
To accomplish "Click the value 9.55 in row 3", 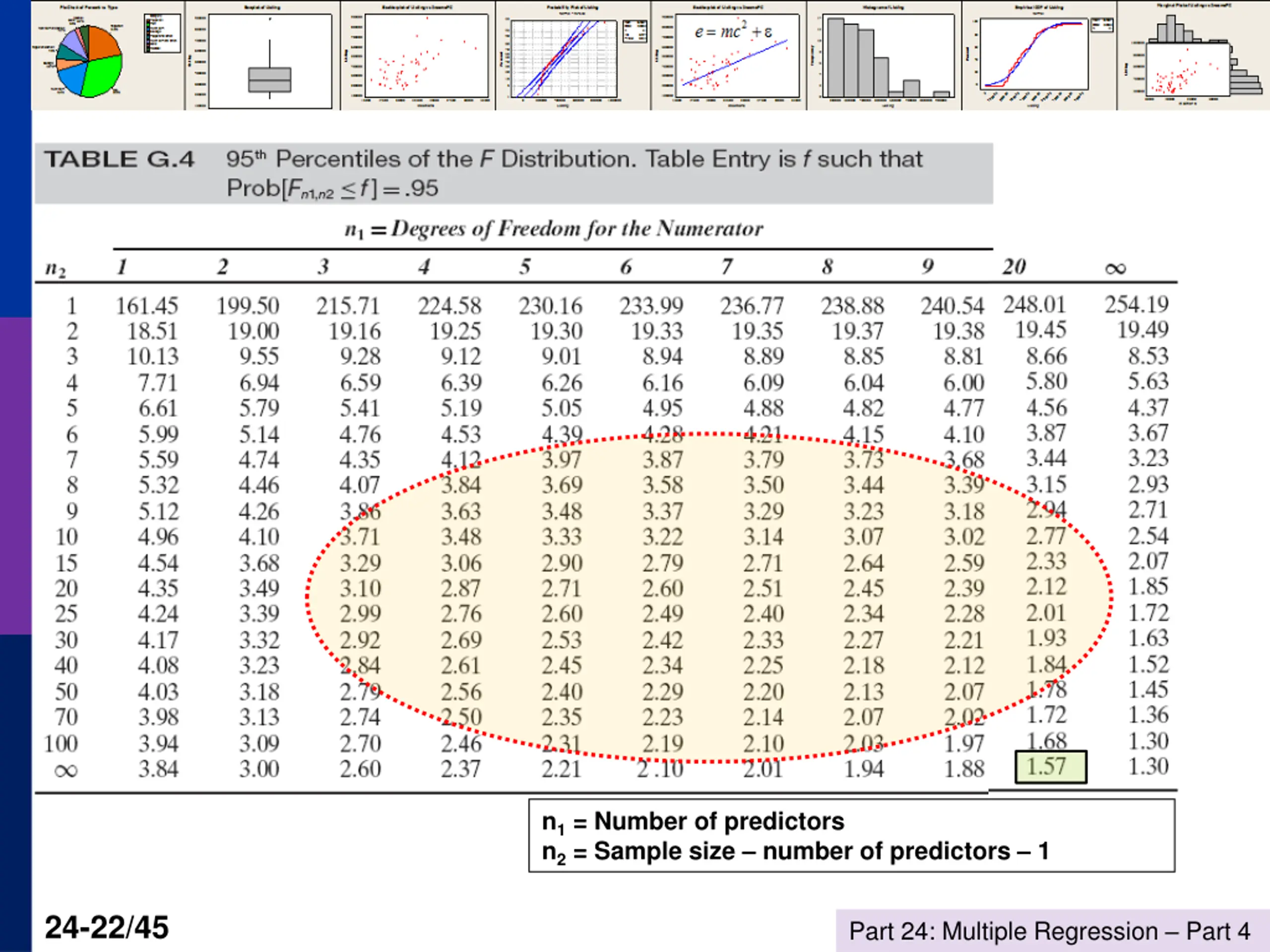I will coord(259,357).
